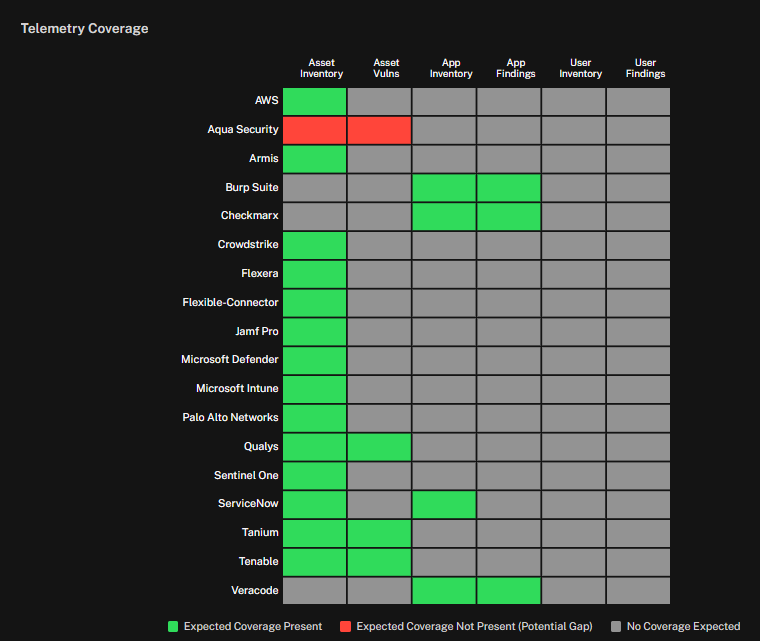Click the Microsoft Intune row label

click(237, 388)
